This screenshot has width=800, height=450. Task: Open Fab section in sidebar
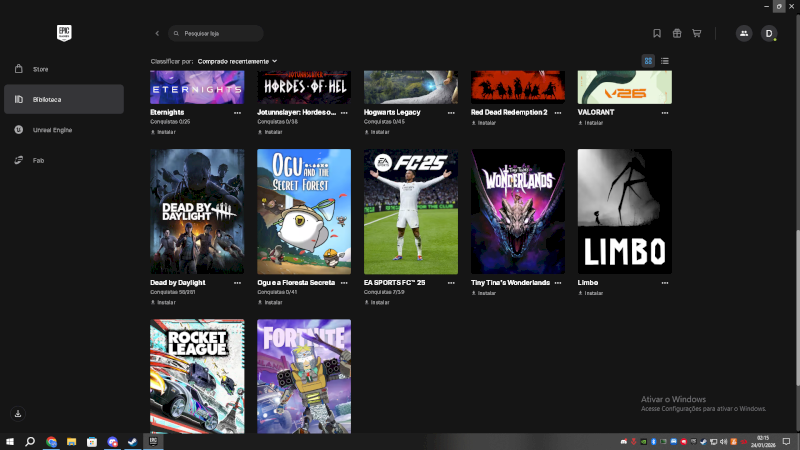pos(38,160)
